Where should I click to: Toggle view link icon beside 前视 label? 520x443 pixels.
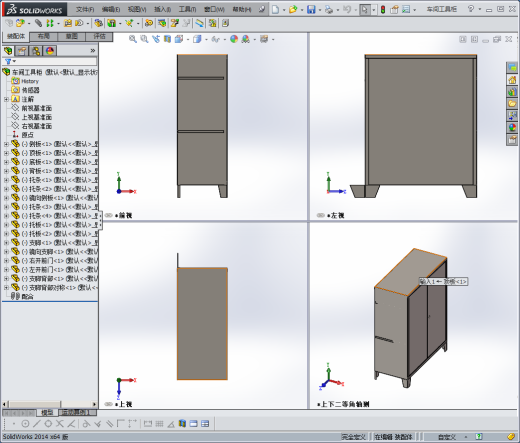click(108, 215)
